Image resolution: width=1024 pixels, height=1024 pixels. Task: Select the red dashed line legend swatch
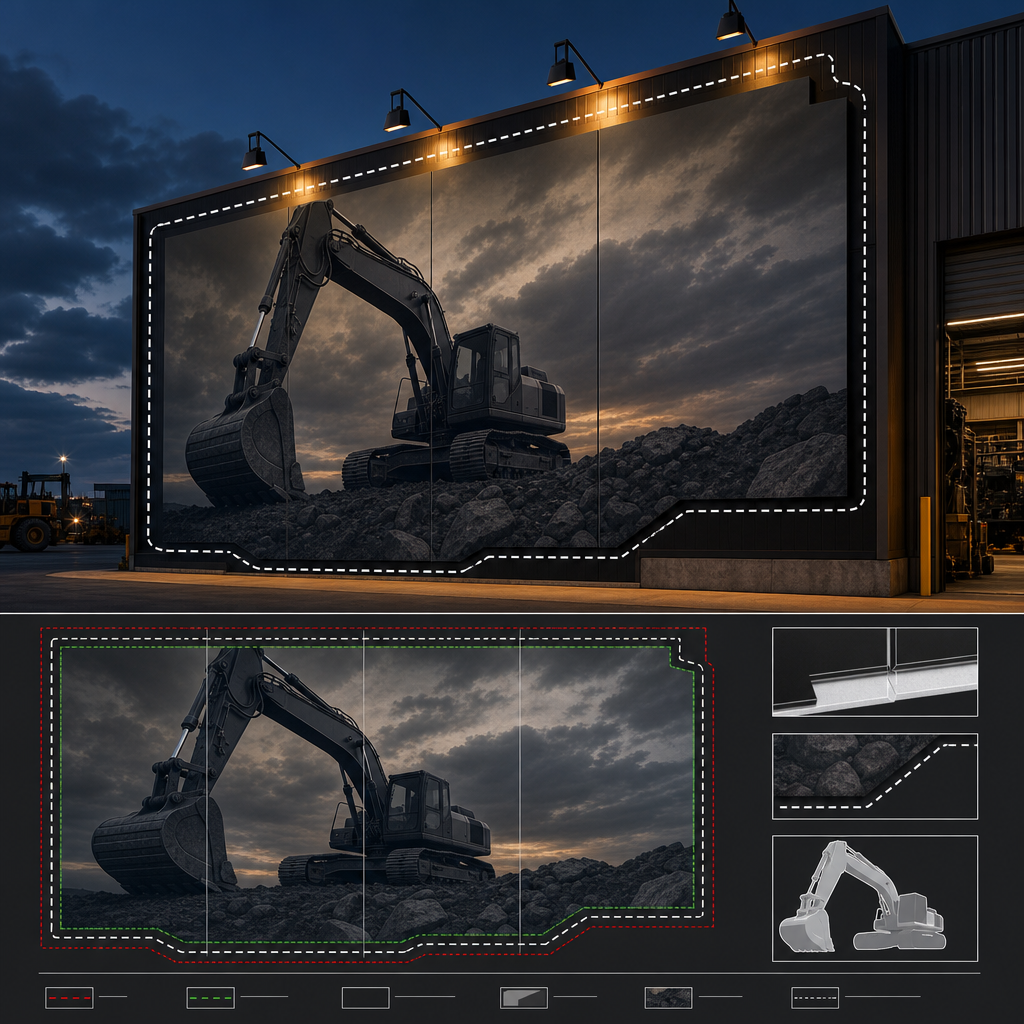pos(69,998)
